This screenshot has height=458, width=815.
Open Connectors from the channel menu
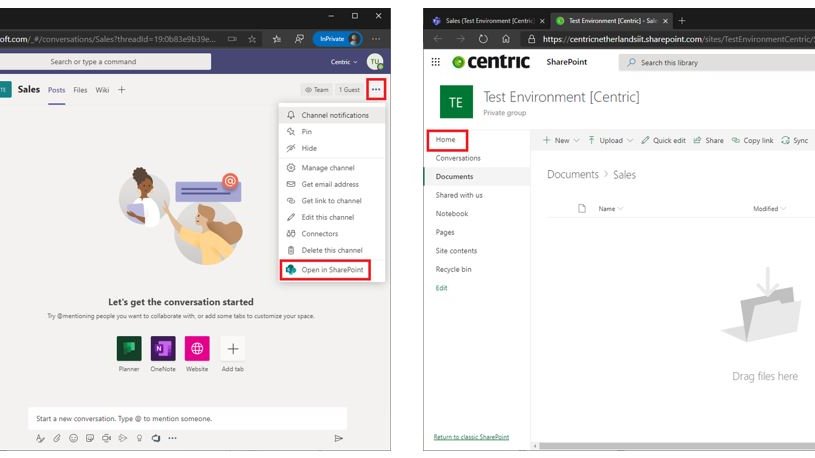click(332, 234)
